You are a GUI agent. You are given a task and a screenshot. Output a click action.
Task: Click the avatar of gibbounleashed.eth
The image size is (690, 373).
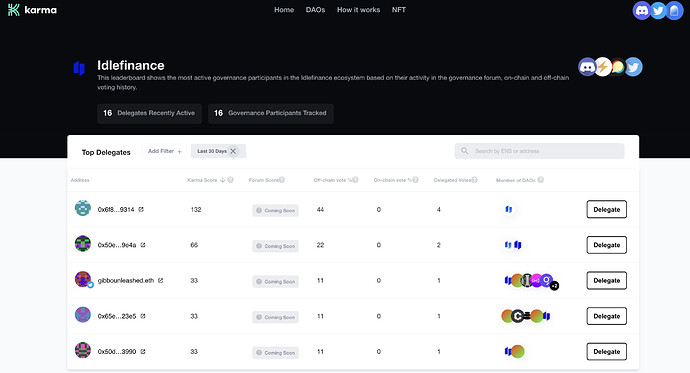tap(83, 279)
